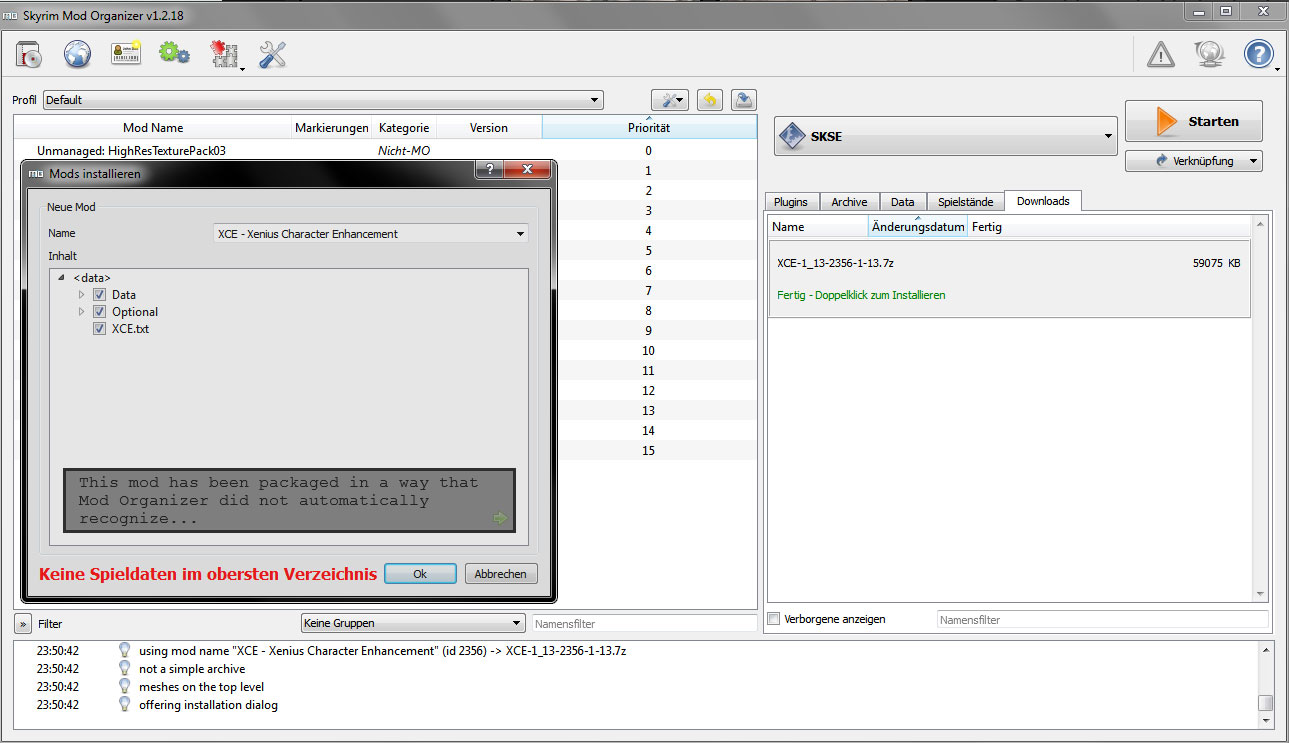Click the Install Mod from archive icon
Viewport: 1289px width, 743px height.
click(30, 55)
